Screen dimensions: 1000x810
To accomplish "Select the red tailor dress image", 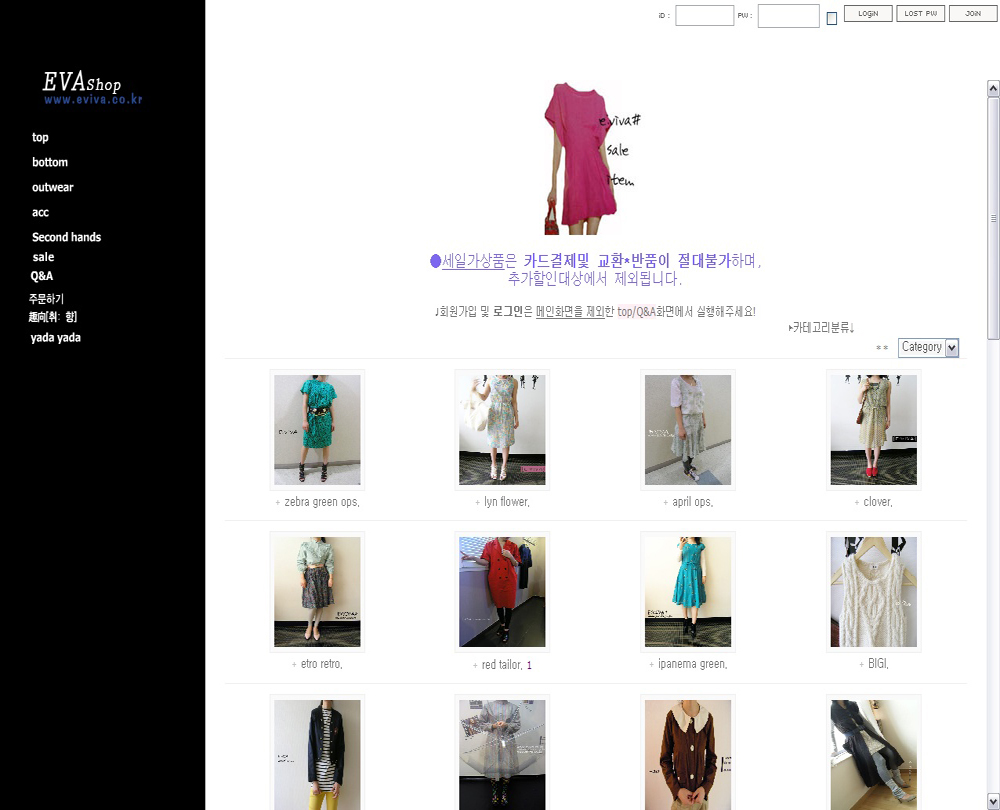I will coord(502,592).
